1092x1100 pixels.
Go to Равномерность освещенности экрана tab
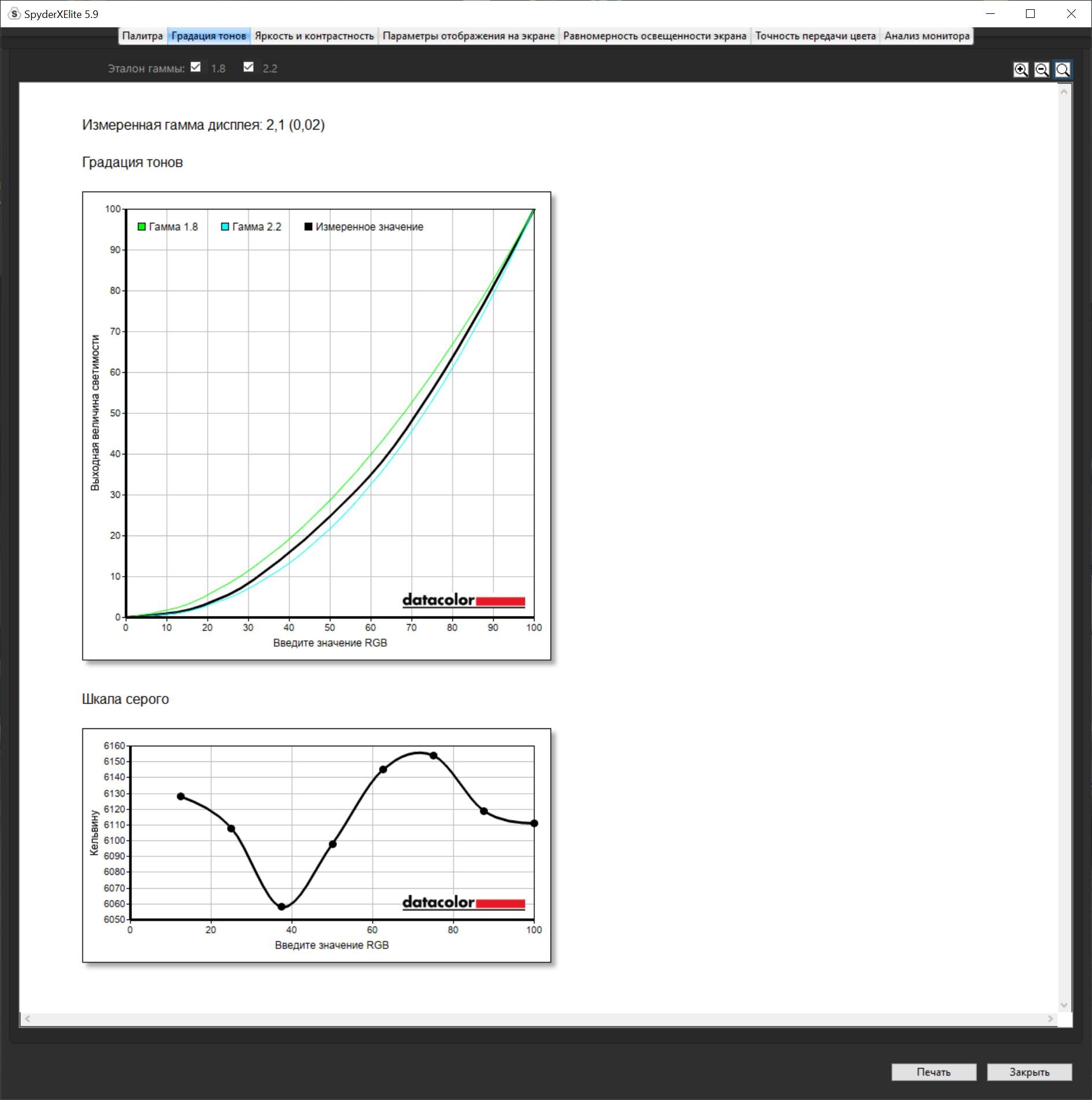pyautogui.click(x=654, y=36)
